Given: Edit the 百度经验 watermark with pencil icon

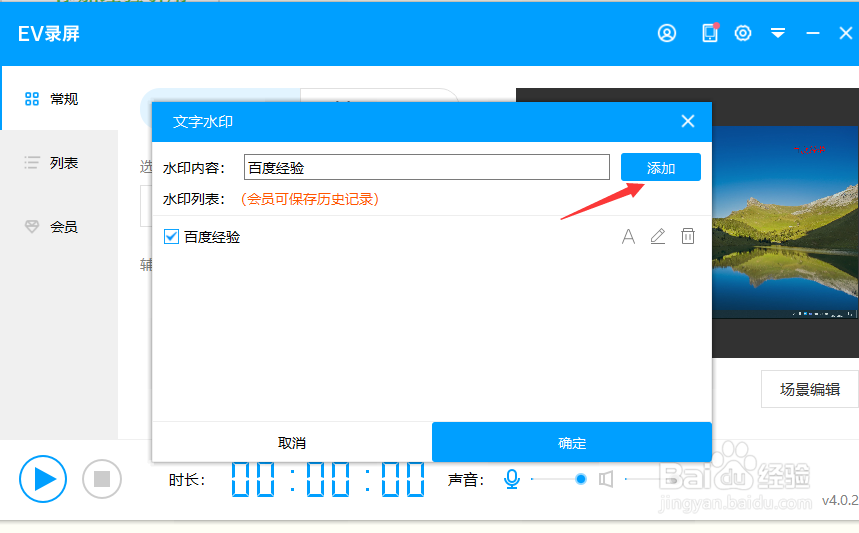Looking at the screenshot, I should 658,237.
